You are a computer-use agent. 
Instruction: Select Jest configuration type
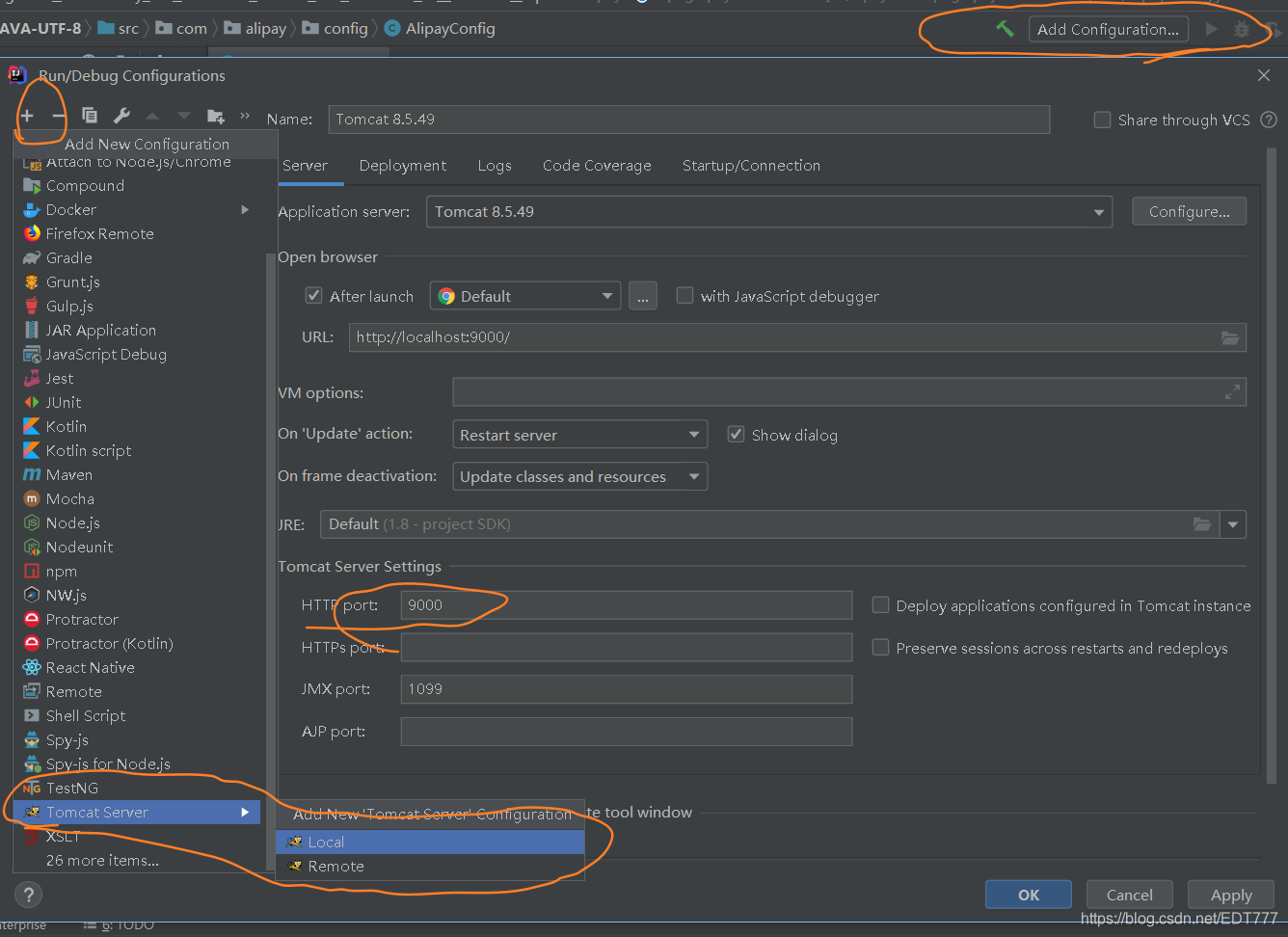136,378
